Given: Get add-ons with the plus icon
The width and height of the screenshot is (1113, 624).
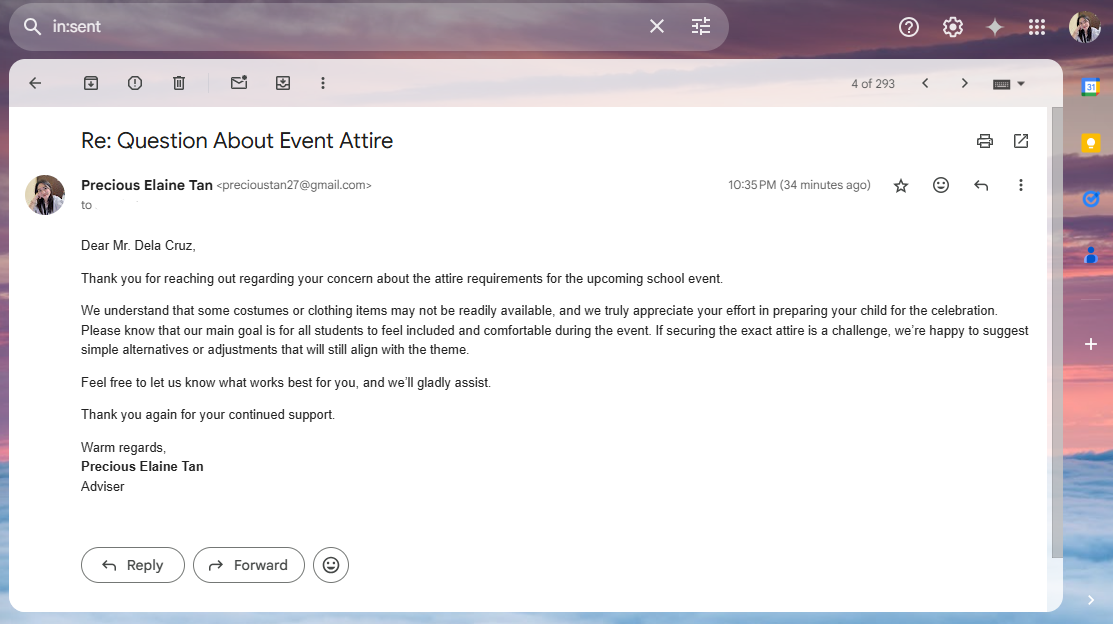Looking at the screenshot, I should [x=1091, y=344].
